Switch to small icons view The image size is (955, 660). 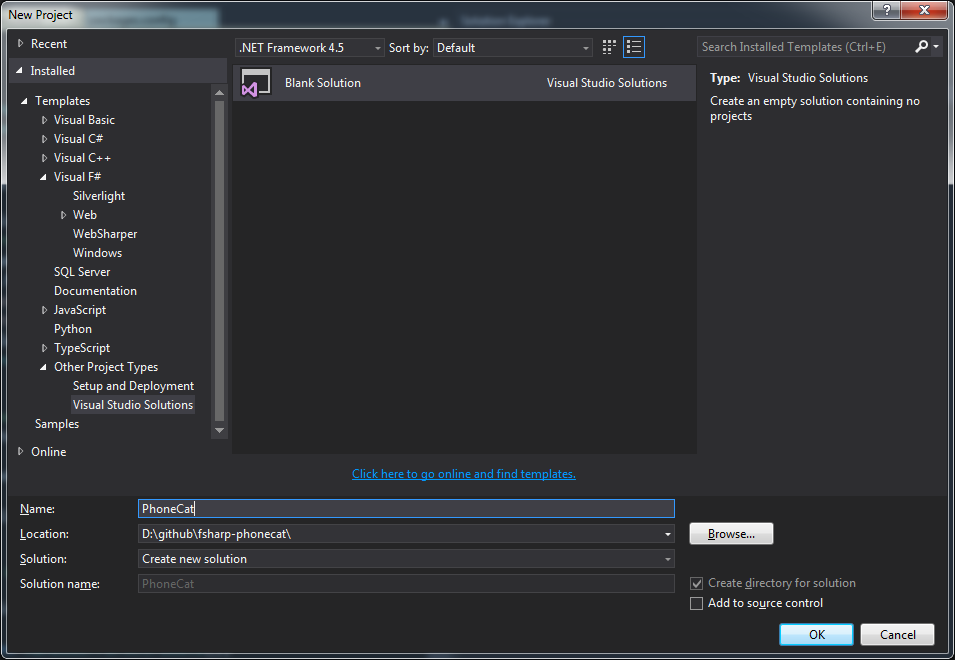tap(608, 47)
